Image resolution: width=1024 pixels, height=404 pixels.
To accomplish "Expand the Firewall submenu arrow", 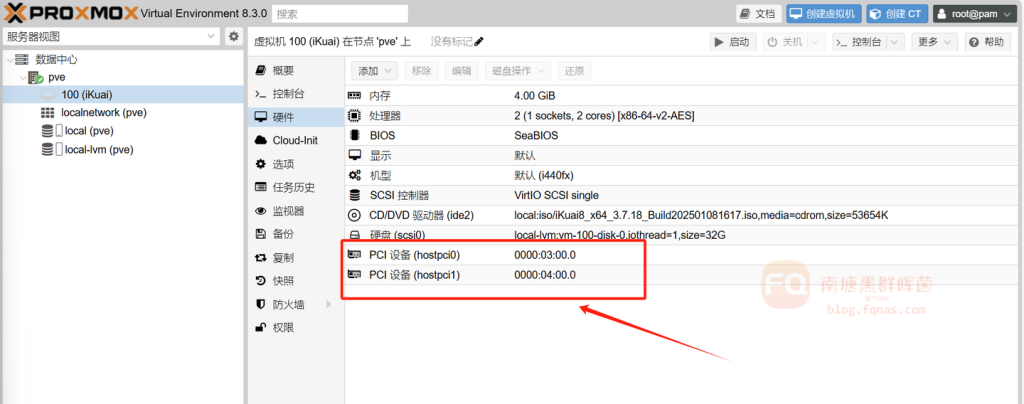I will pos(327,304).
